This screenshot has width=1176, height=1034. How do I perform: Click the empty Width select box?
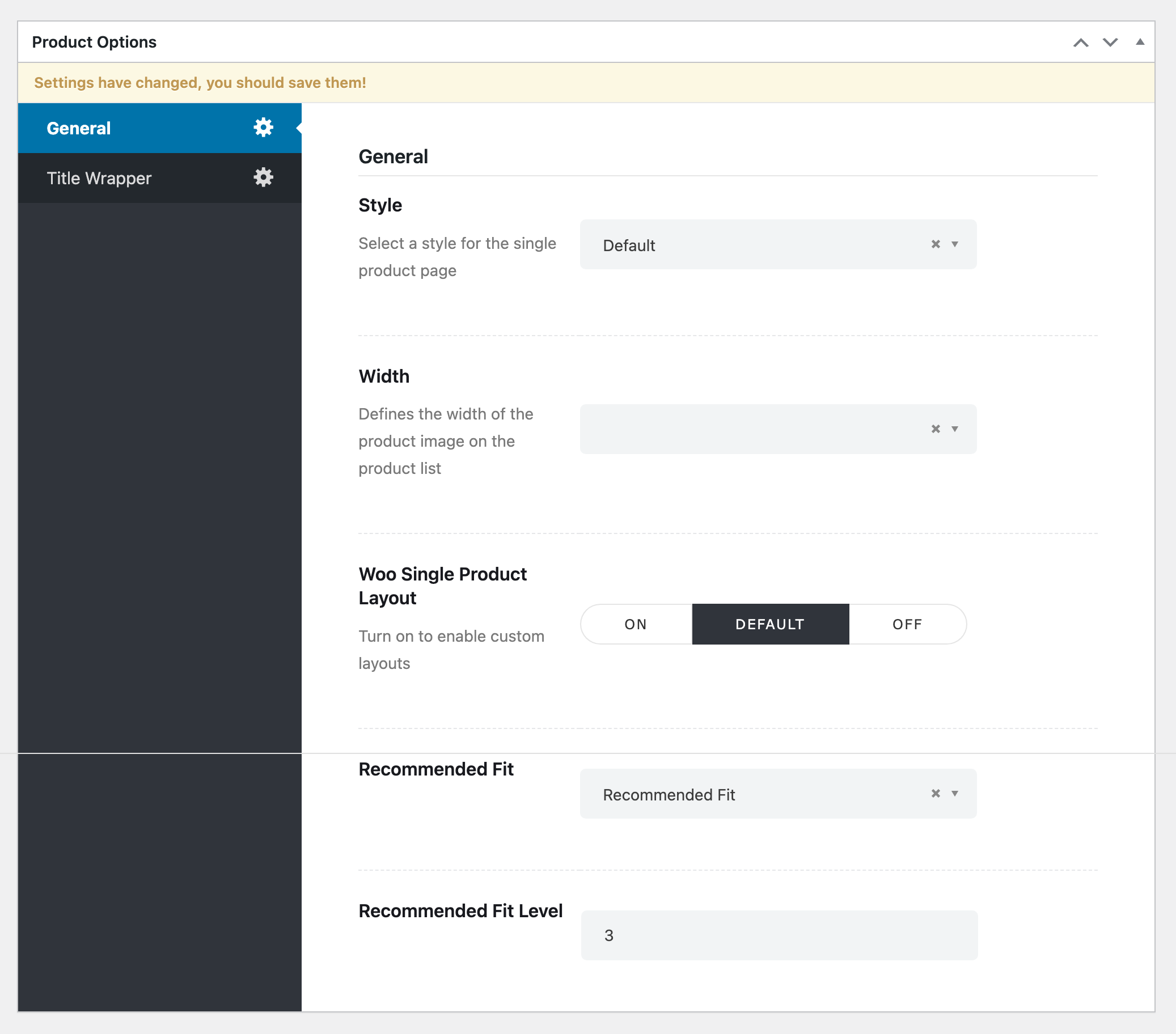click(748, 429)
